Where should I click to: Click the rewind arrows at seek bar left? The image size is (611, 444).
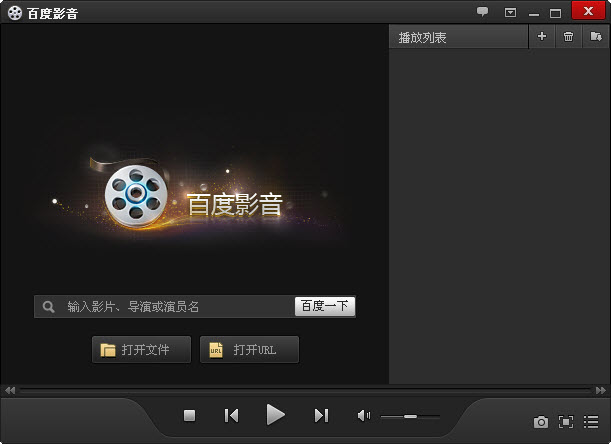10,389
